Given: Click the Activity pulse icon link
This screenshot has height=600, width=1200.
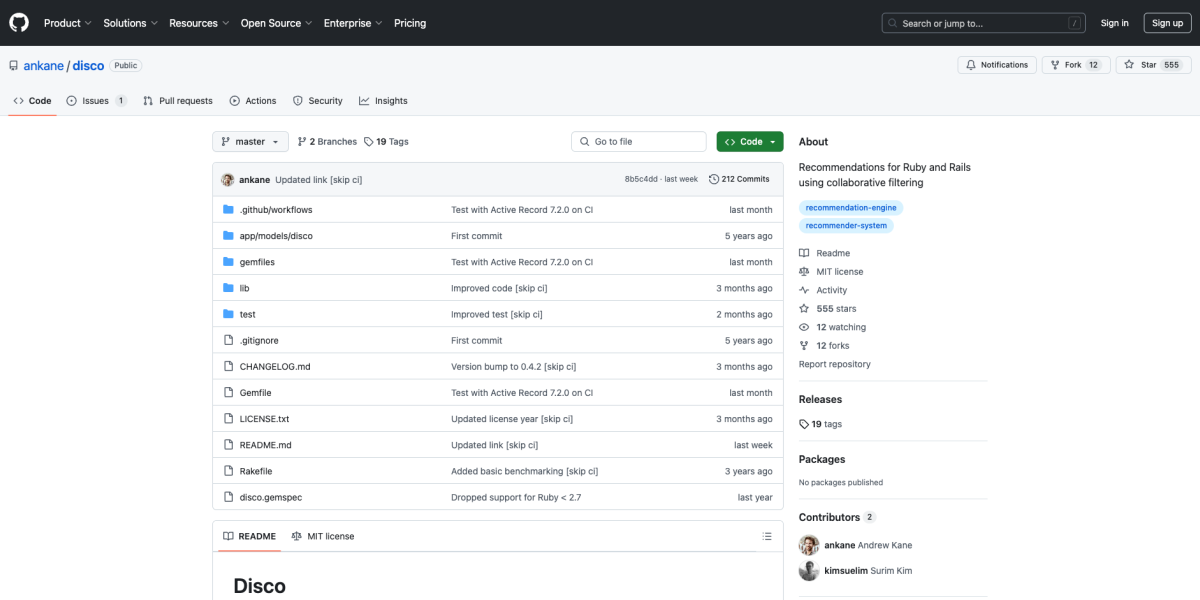Looking at the screenshot, I should point(804,290).
